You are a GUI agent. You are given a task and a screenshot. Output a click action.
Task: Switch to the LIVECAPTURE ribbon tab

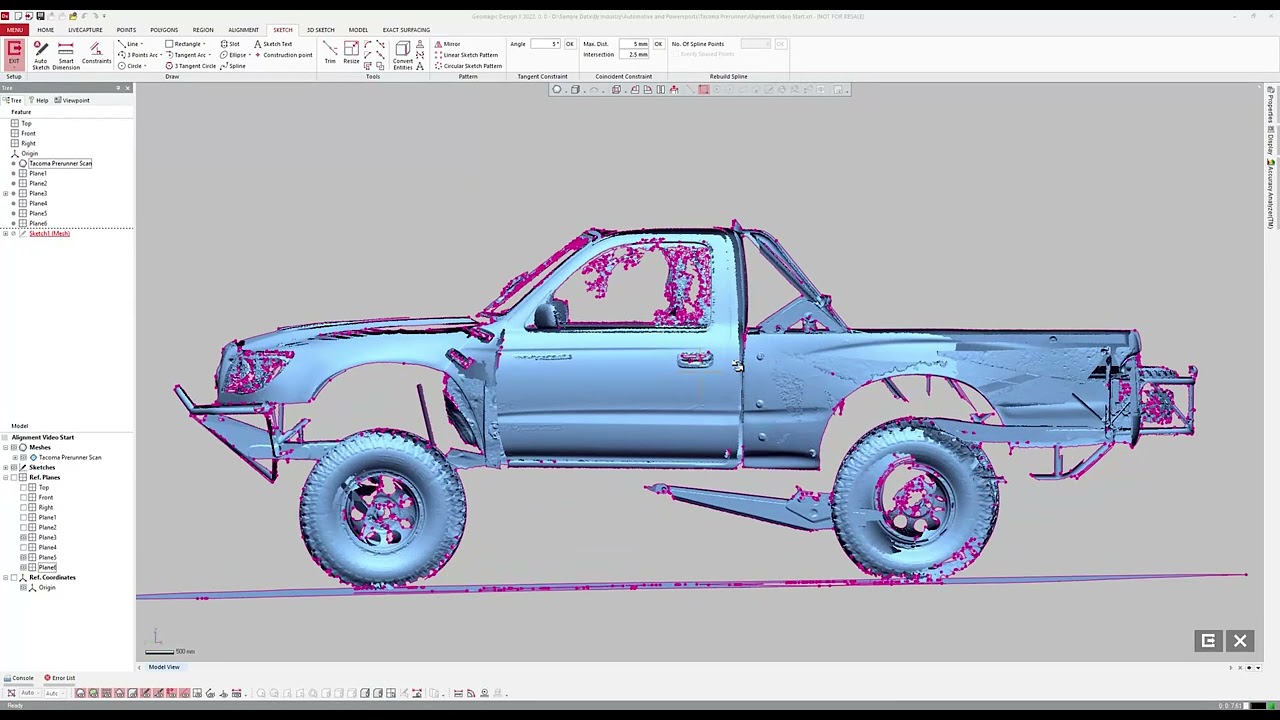click(x=85, y=30)
